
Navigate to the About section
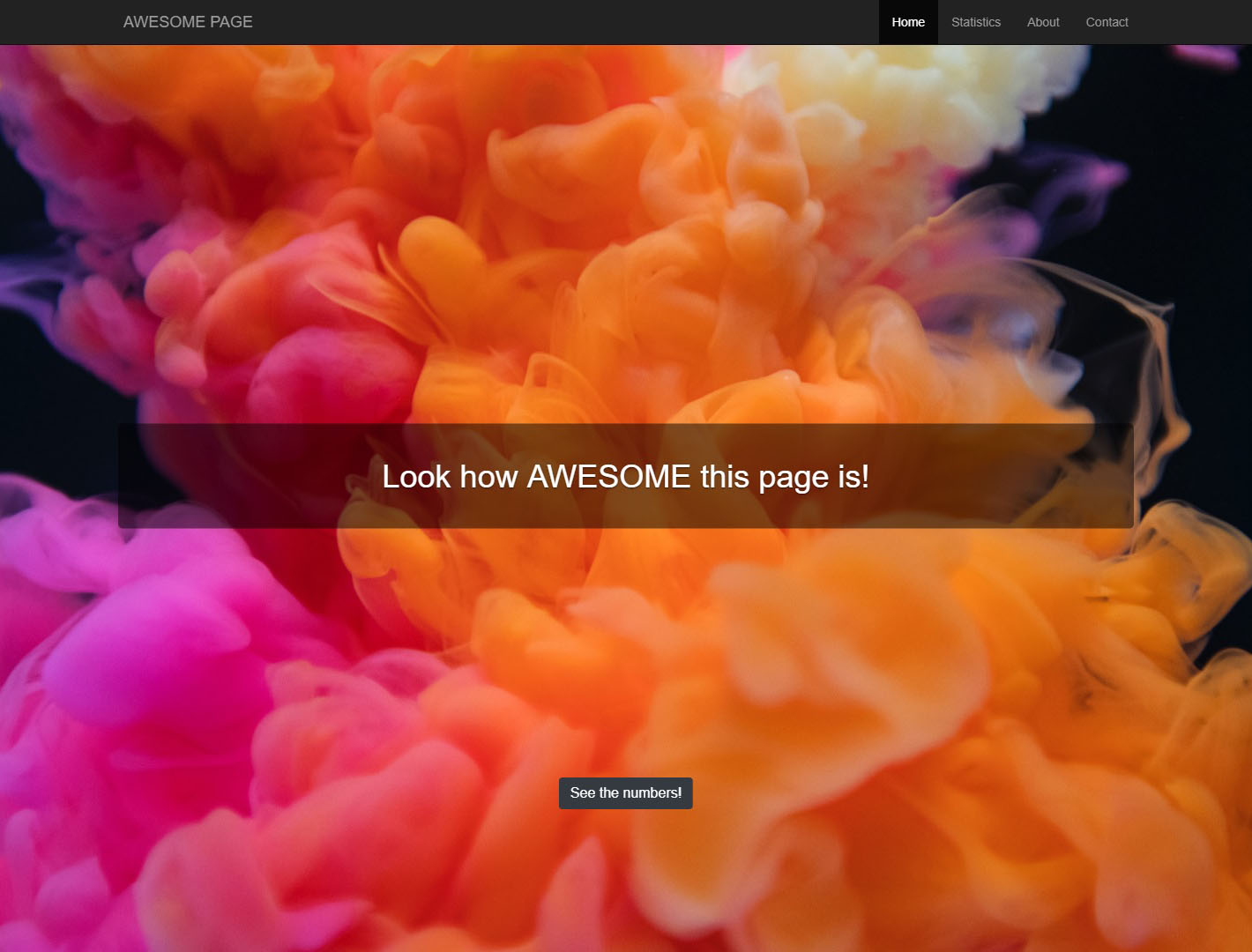click(x=1042, y=22)
